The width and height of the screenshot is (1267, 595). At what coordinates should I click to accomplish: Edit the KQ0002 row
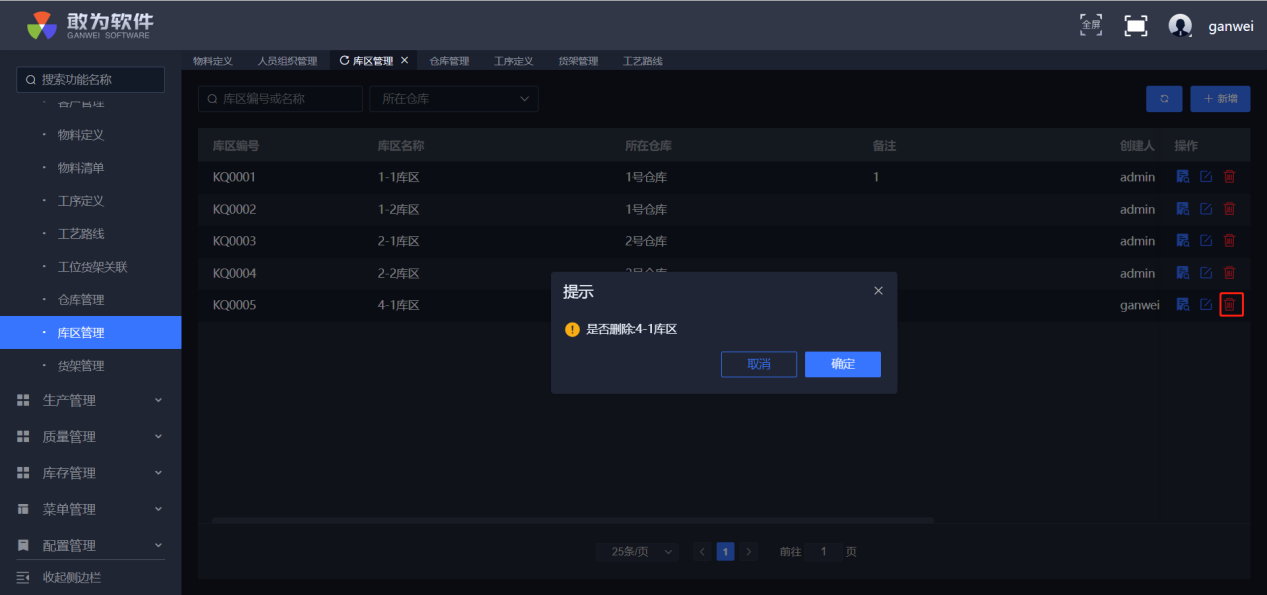1206,209
